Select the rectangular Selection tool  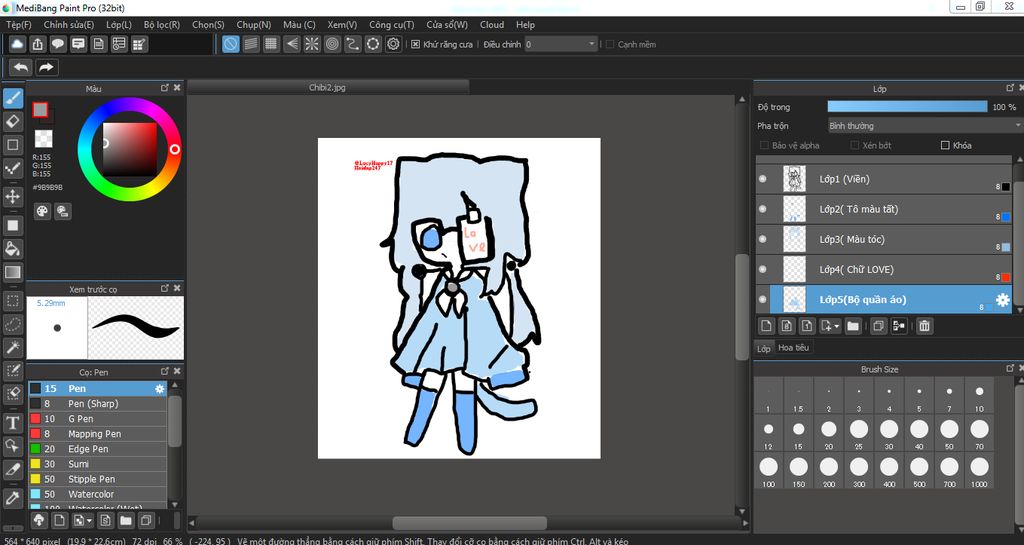coord(12,301)
